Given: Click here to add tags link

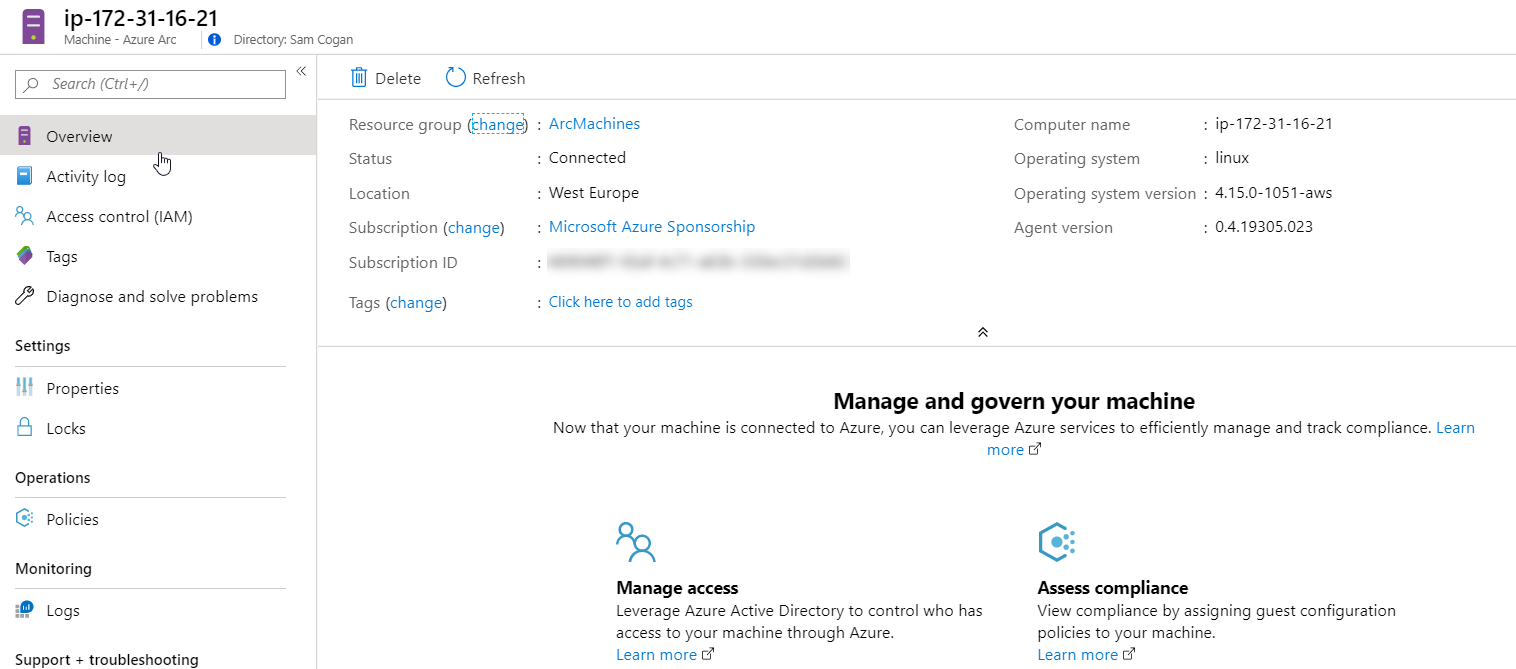Looking at the screenshot, I should pyautogui.click(x=621, y=302).
